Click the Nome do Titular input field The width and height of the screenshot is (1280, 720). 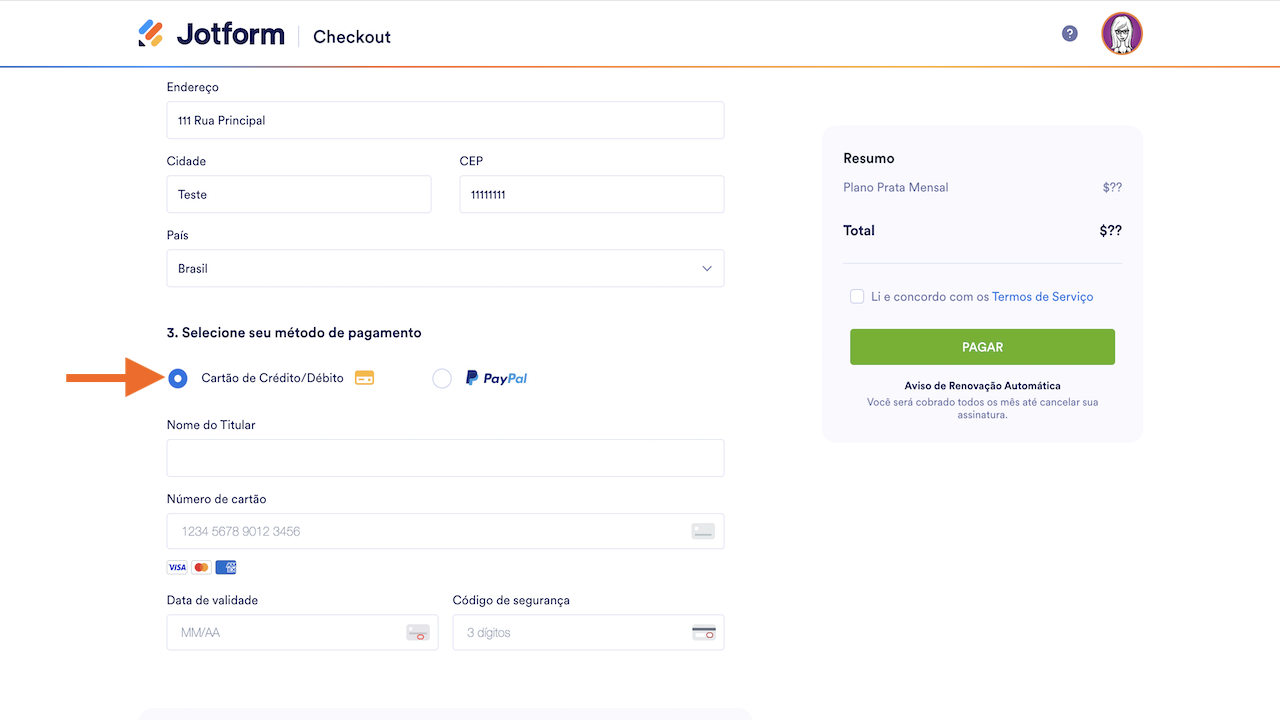[x=445, y=457]
